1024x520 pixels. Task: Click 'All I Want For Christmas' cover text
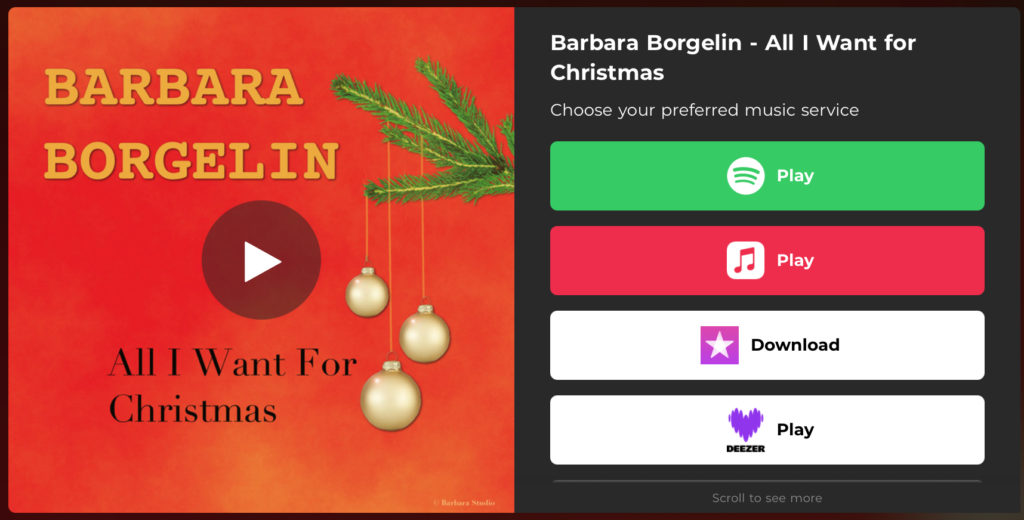click(x=232, y=386)
